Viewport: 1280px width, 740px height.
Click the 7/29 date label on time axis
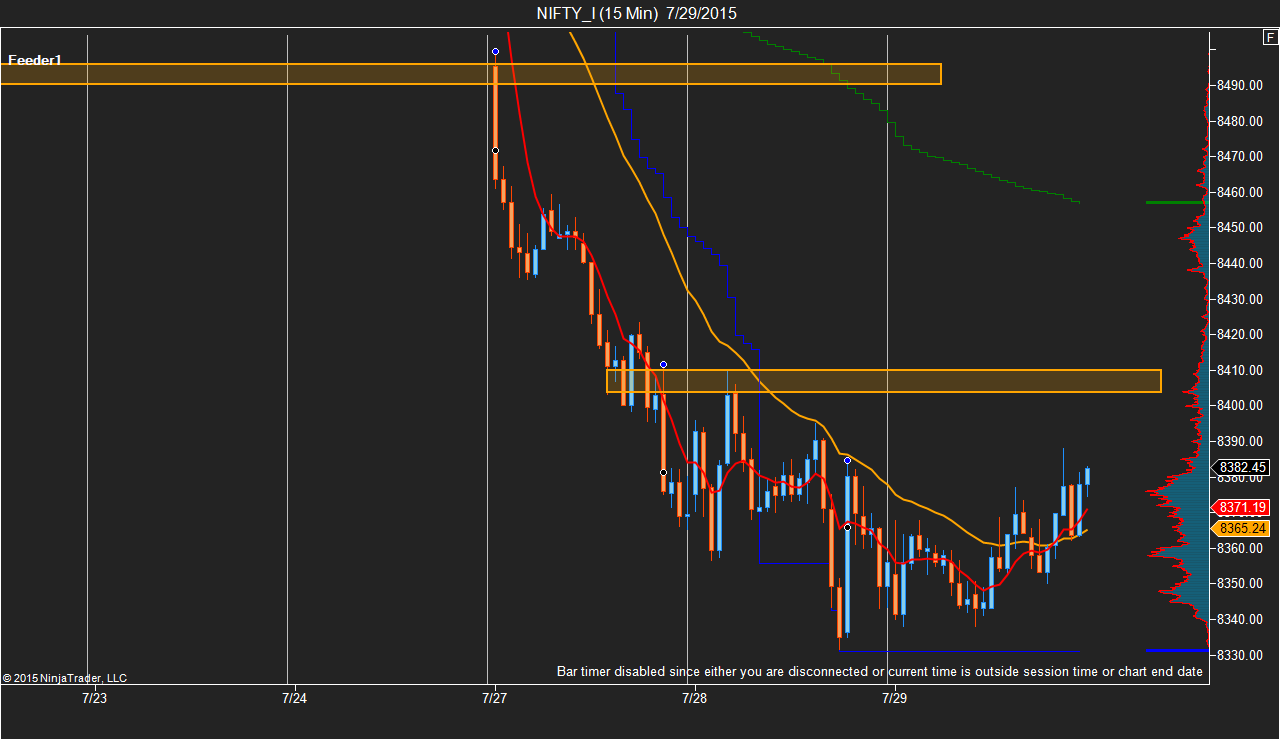click(x=894, y=698)
